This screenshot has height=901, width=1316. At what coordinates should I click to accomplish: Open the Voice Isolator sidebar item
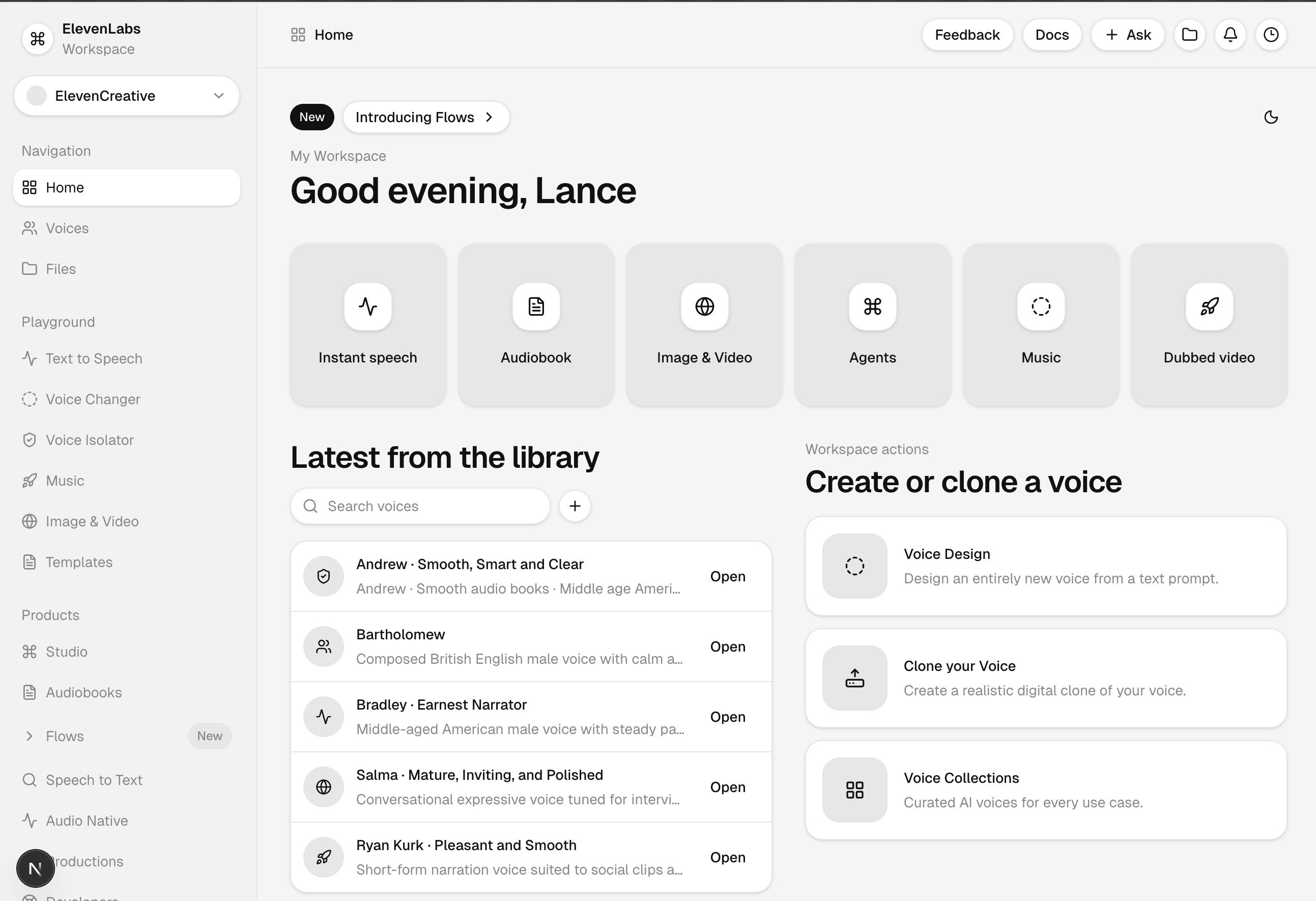tap(90, 440)
